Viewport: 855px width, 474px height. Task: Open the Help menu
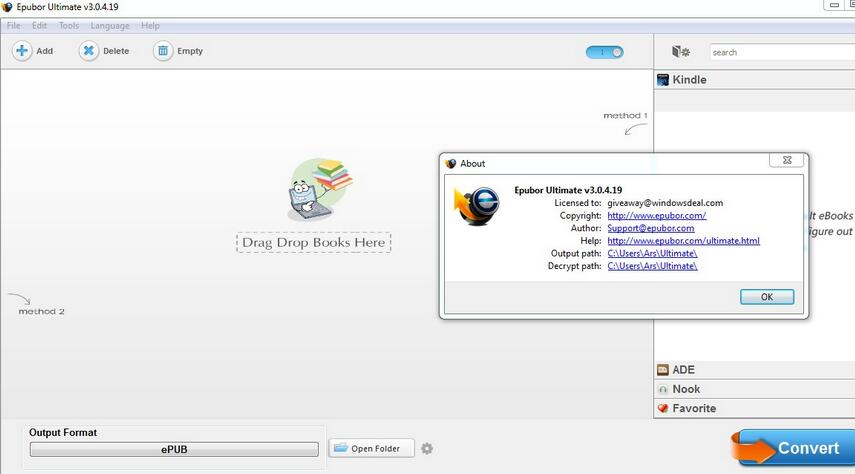click(150, 26)
